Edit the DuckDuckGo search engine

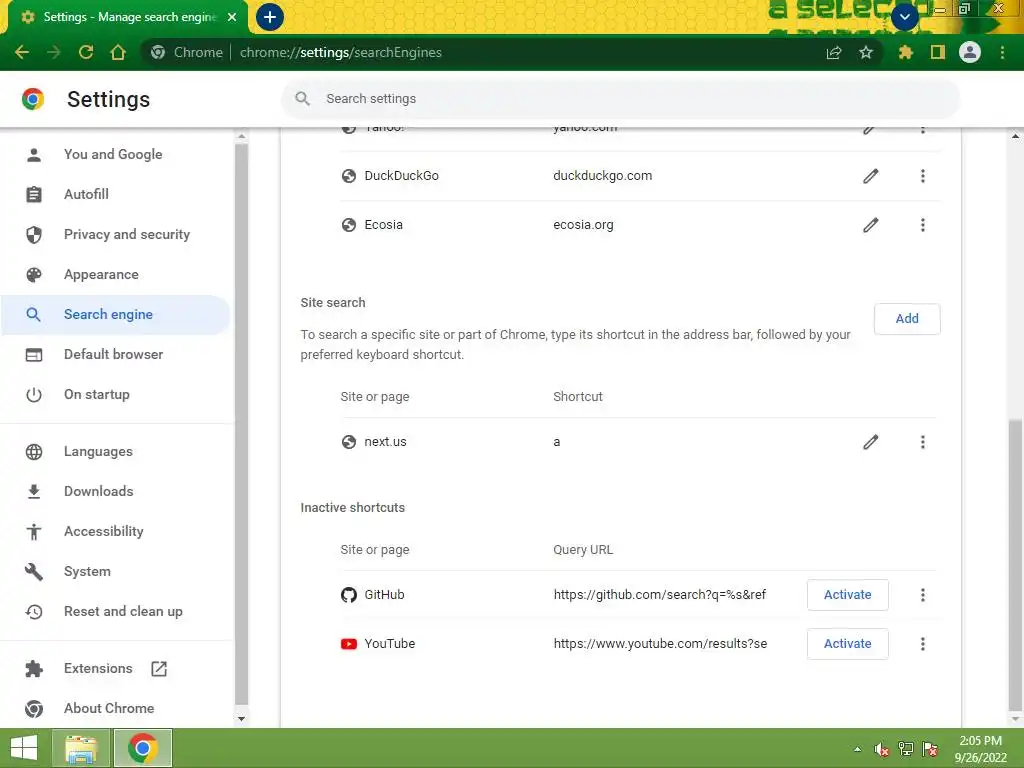coord(871,176)
